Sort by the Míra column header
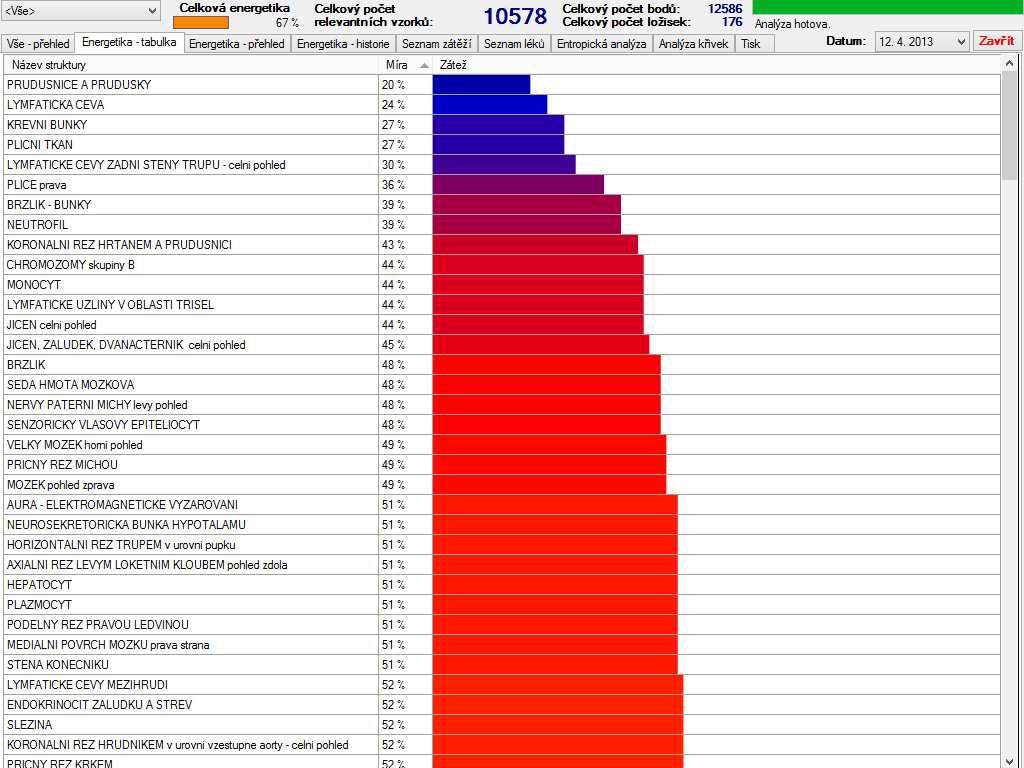 coord(405,65)
